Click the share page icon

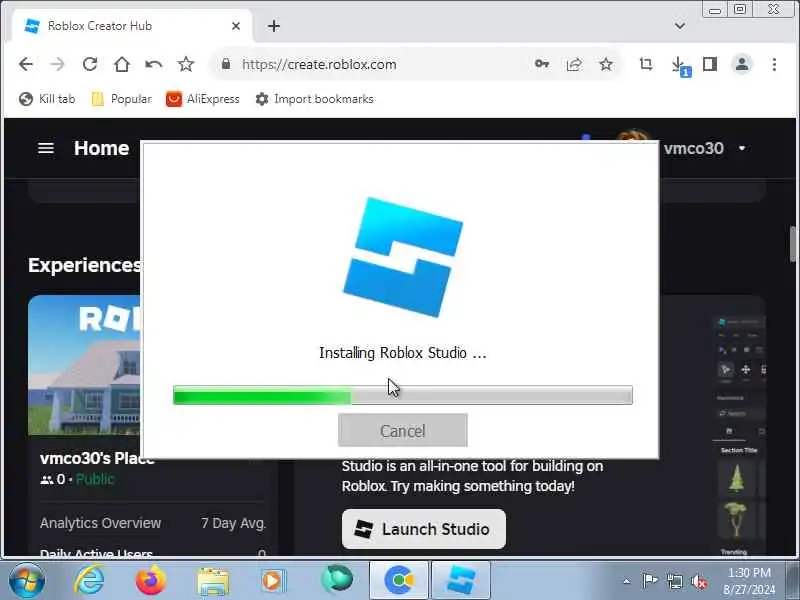click(x=574, y=64)
